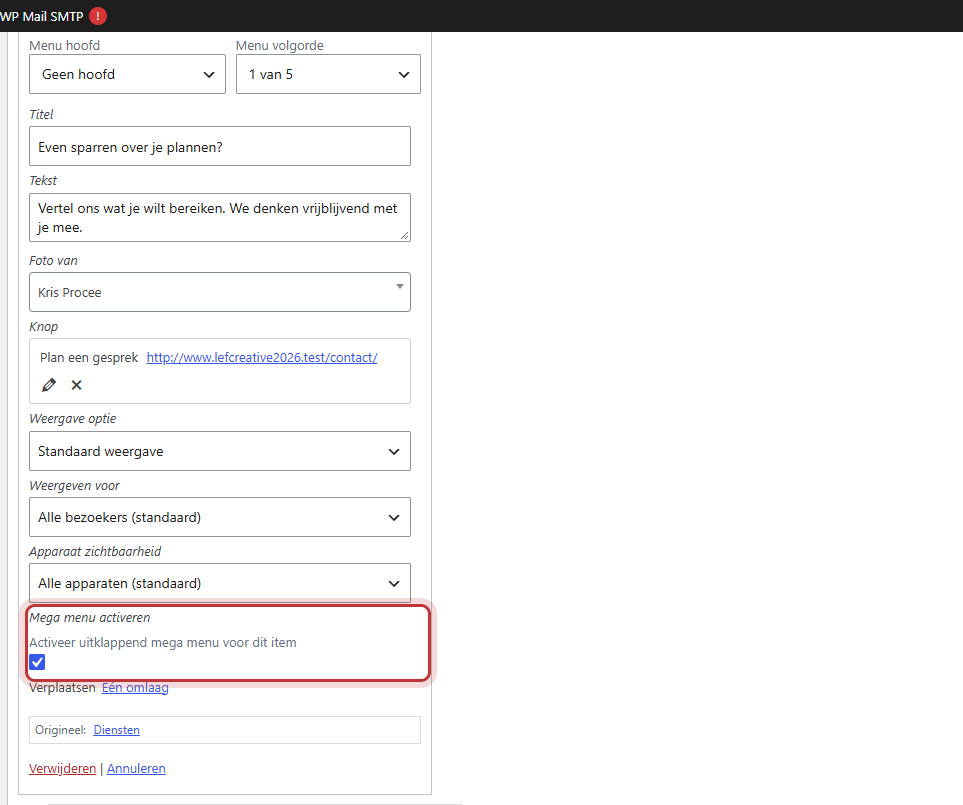Screen dimensions: 963x805
Task: Open the original Diensten link
Action: pyautogui.click(x=117, y=730)
